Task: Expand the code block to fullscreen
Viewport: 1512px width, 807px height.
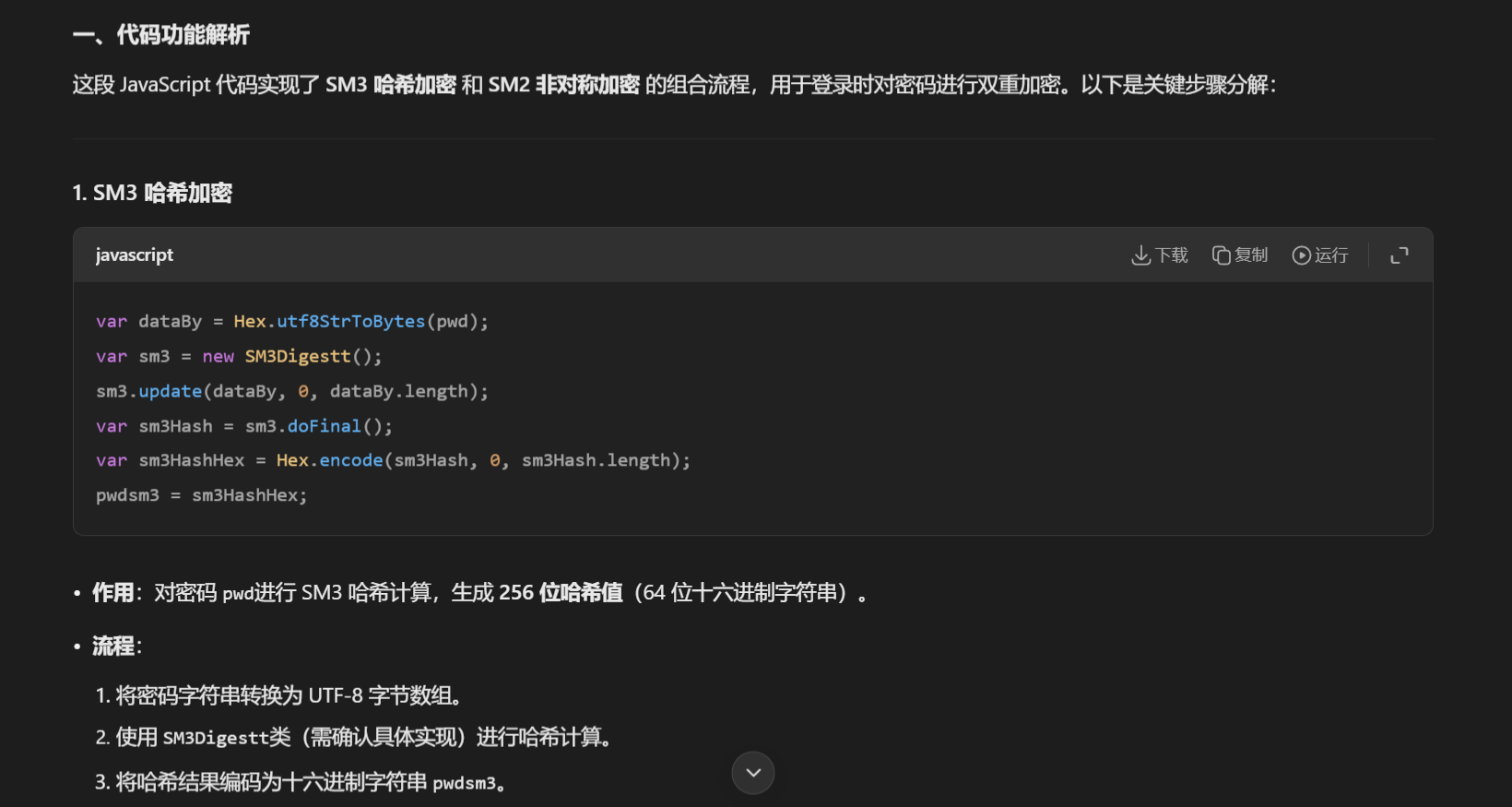Action: (x=1399, y=255)
